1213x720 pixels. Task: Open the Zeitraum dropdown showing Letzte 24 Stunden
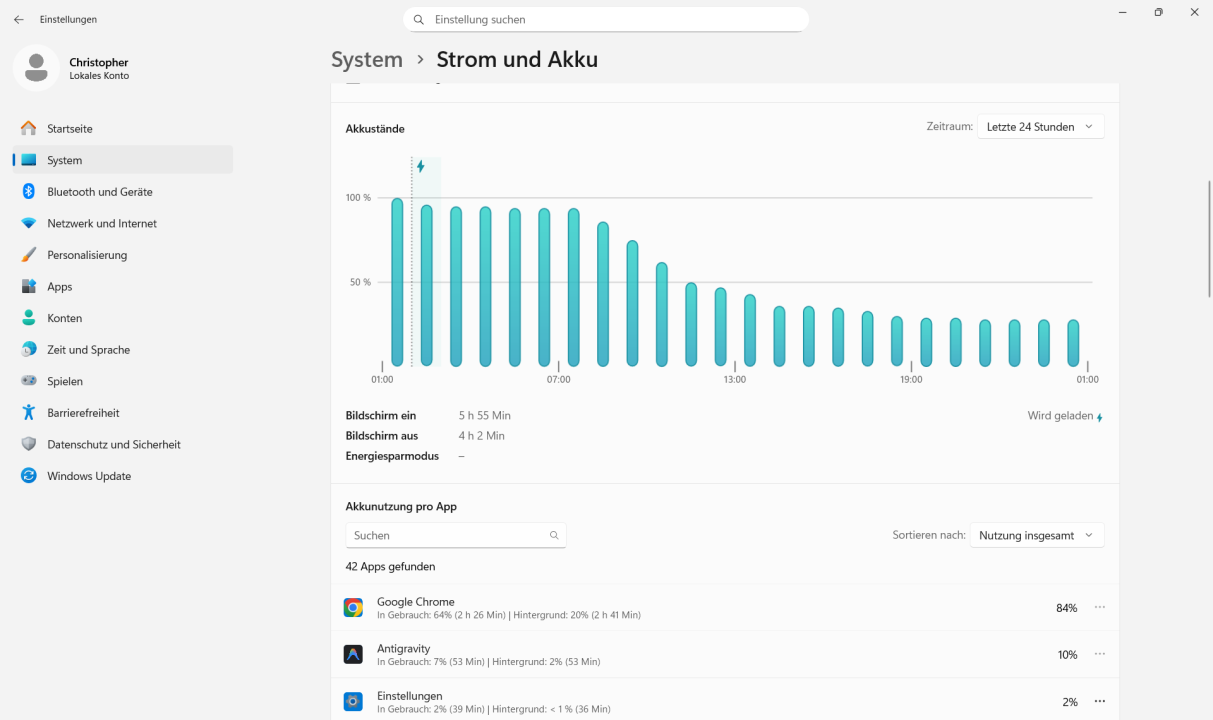click(1040, 126)
